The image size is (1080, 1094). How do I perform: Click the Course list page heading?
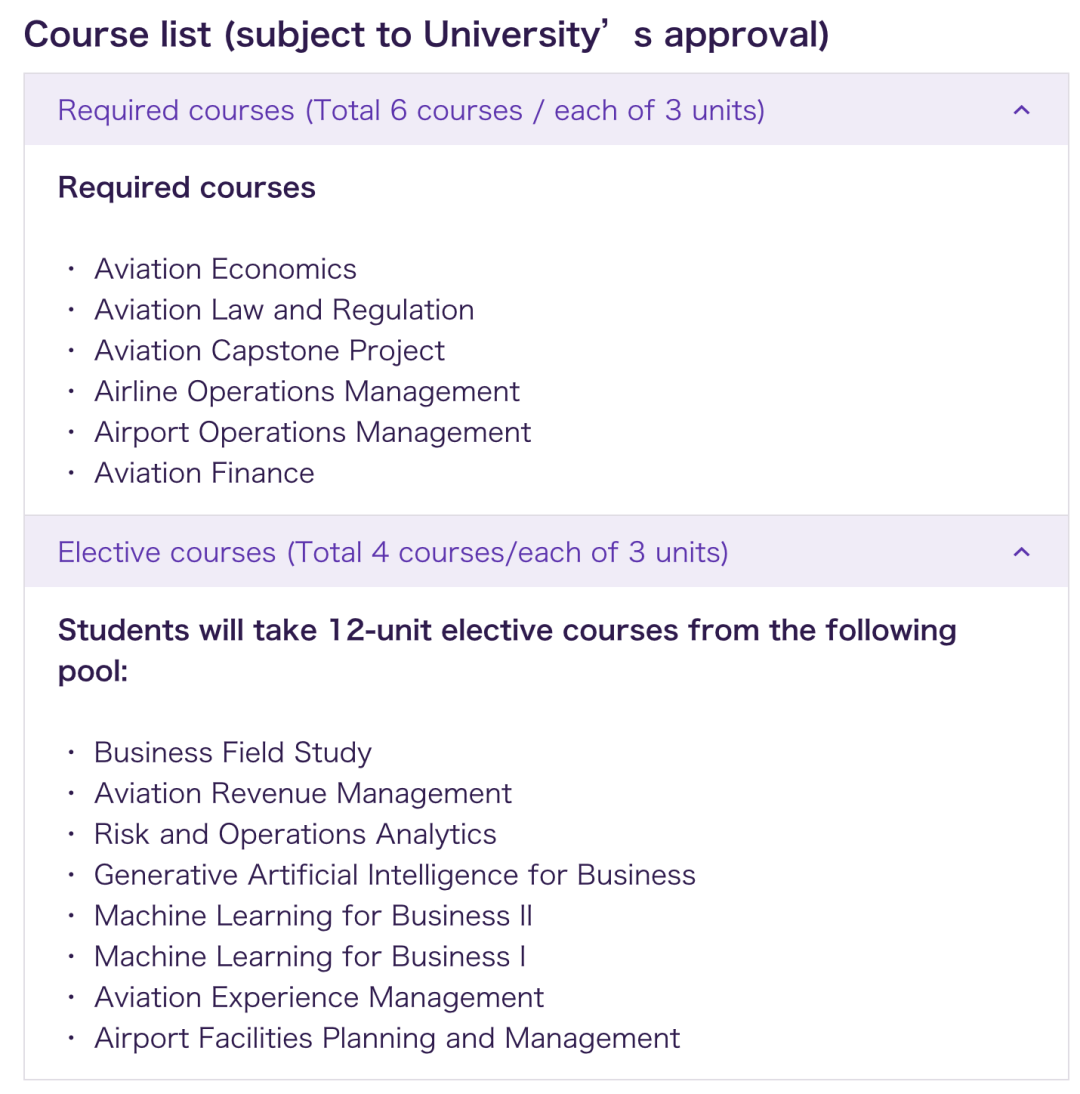(426, 35)
